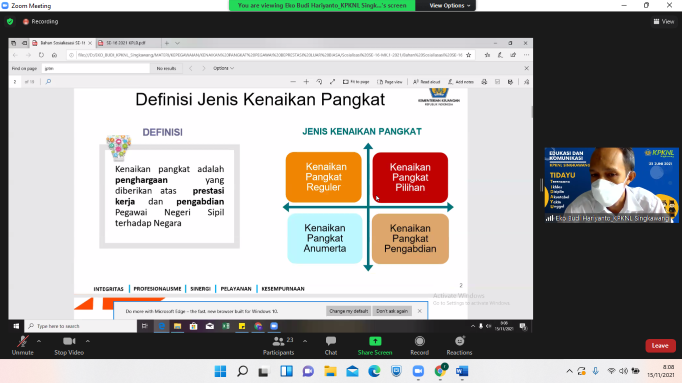Screen dimensions: 682x383
Task: Stop Video in Zoom controls
Action: [x=69, y=346]
